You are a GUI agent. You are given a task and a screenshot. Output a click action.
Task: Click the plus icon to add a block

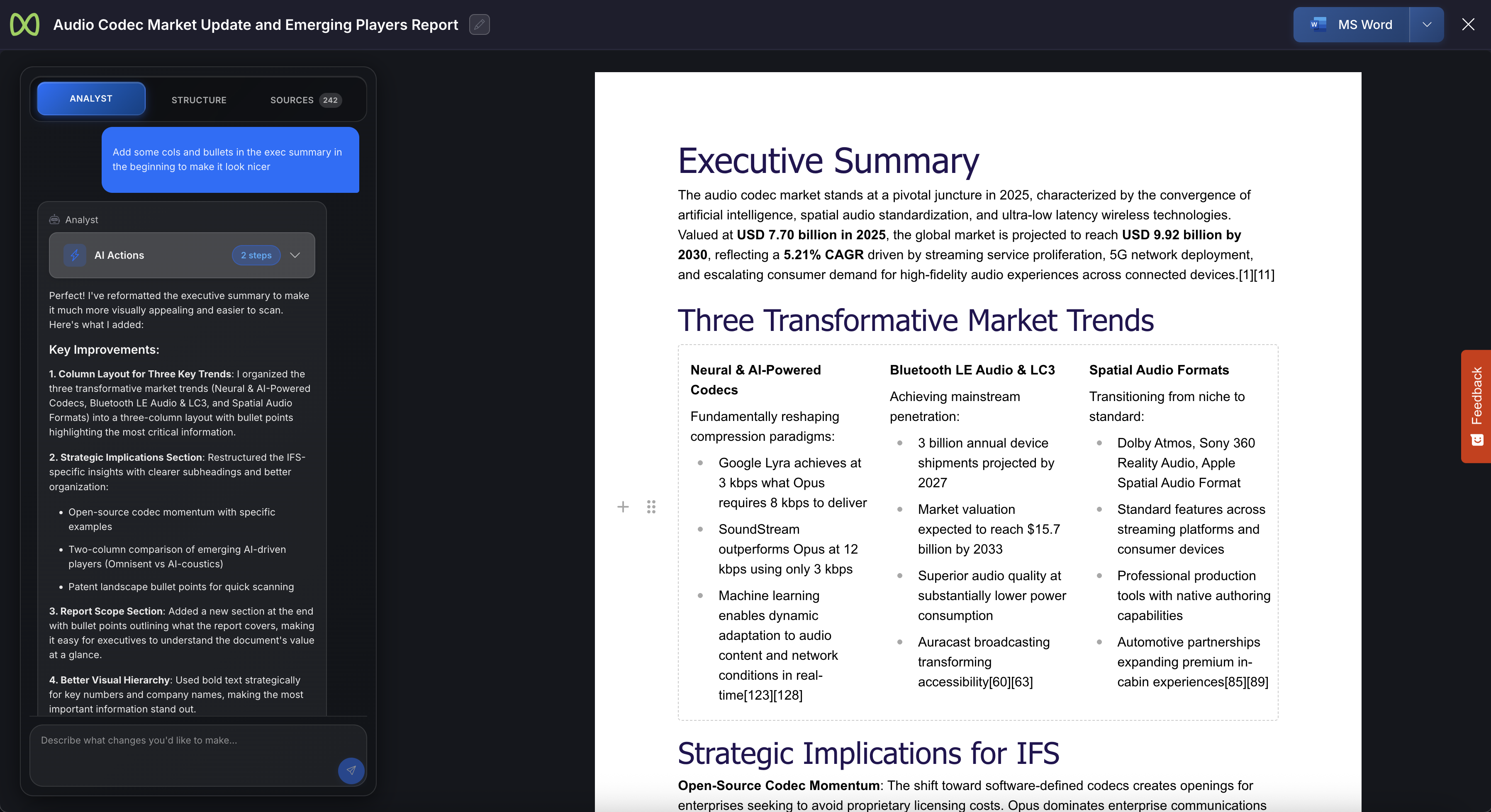point(623,507)
